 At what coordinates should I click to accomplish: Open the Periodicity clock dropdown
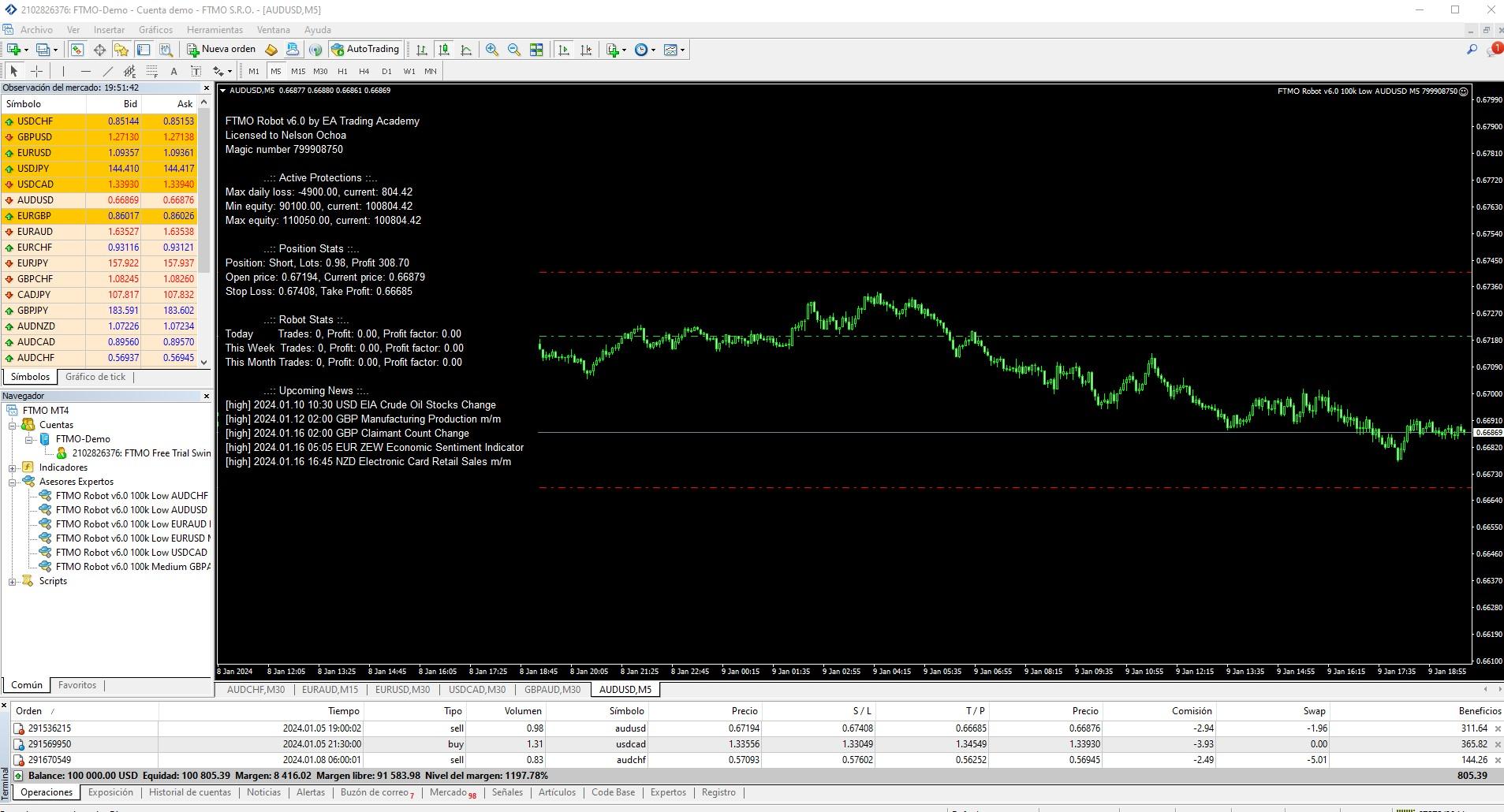point(644,50)
